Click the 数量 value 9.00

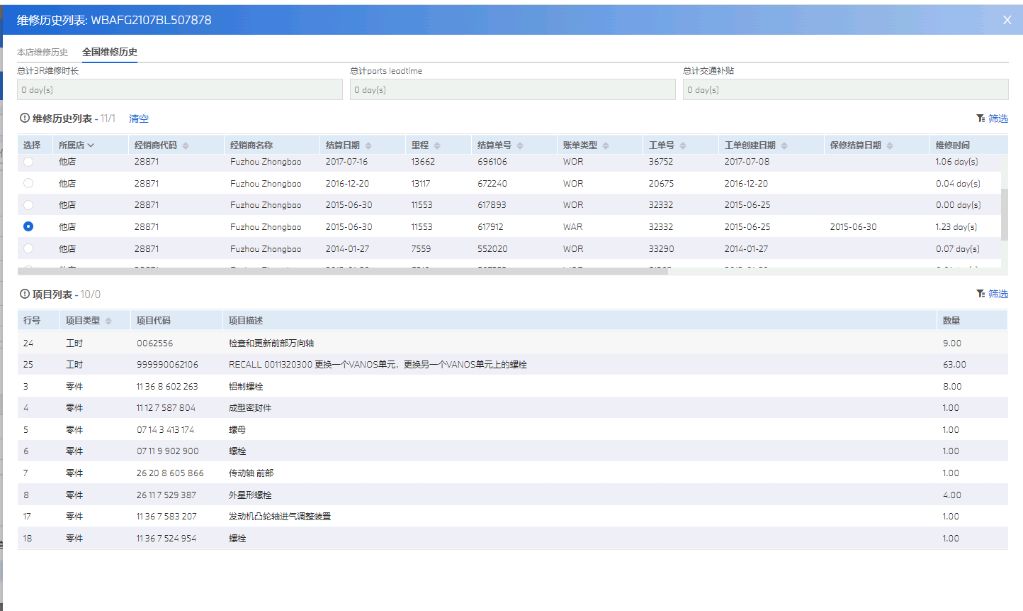click(952, 343)
